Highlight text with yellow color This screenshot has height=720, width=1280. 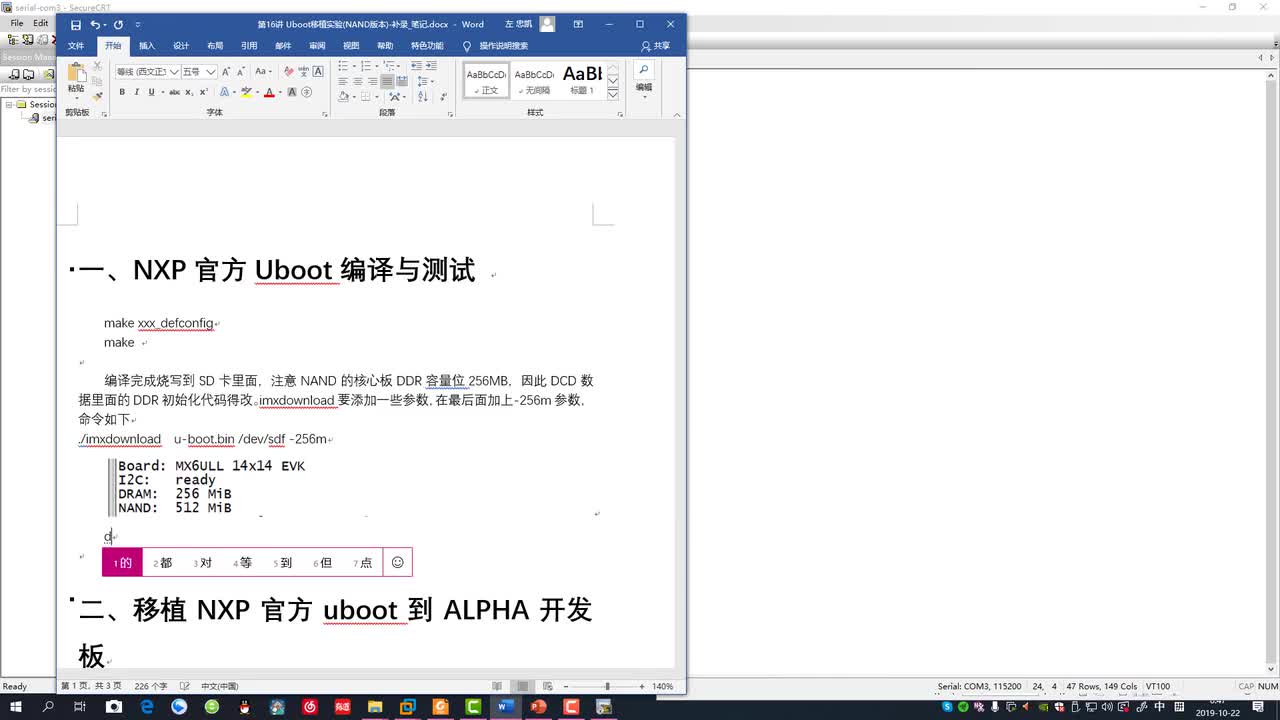tap(246, 92)
